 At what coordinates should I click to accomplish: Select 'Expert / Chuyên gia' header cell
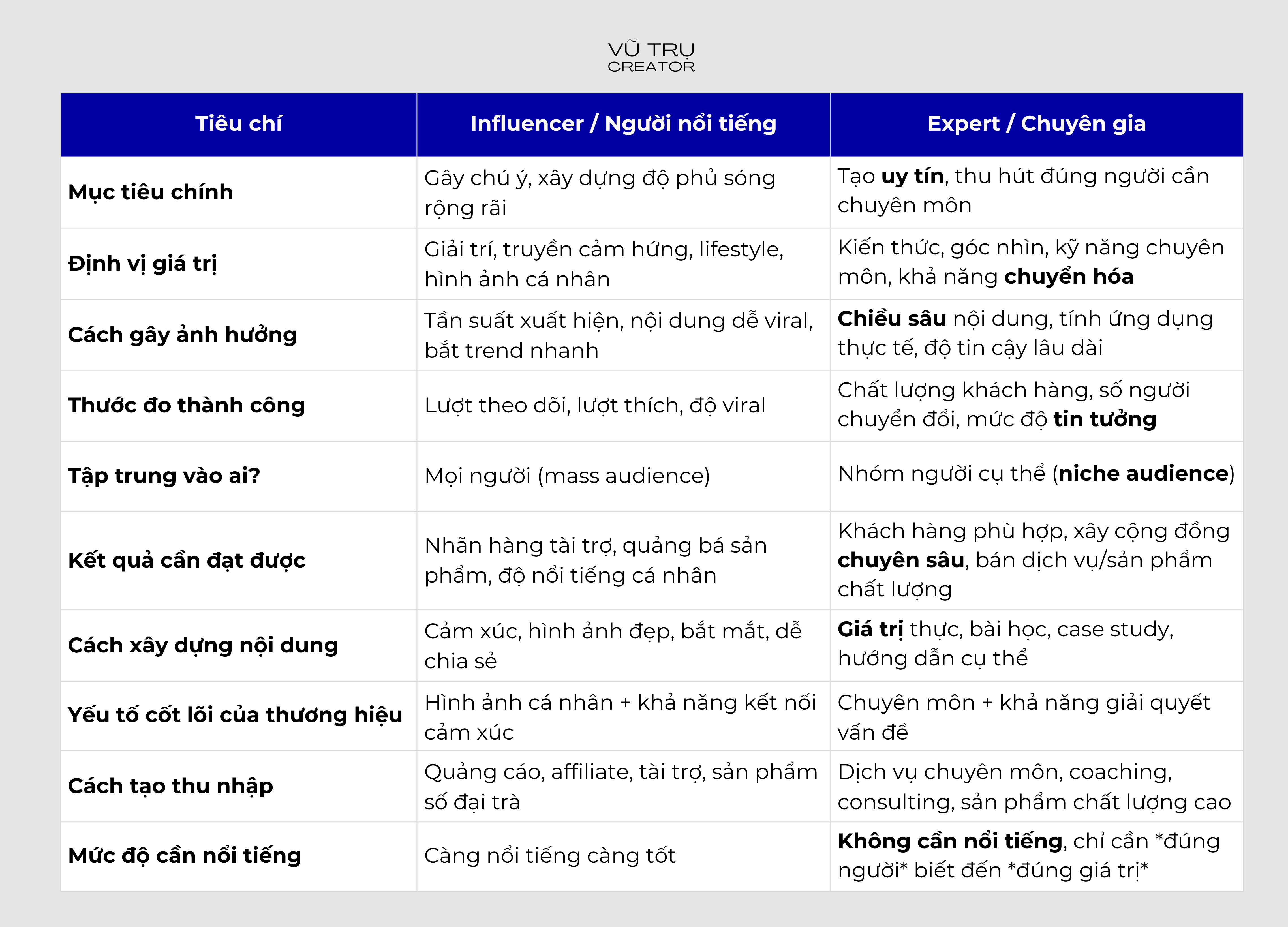coord(1036,124)
